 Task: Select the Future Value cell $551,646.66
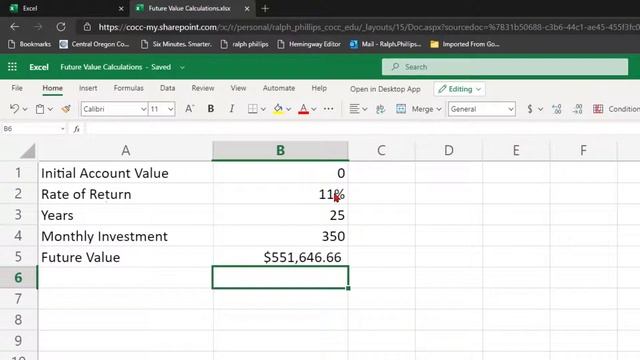(280, 257)
